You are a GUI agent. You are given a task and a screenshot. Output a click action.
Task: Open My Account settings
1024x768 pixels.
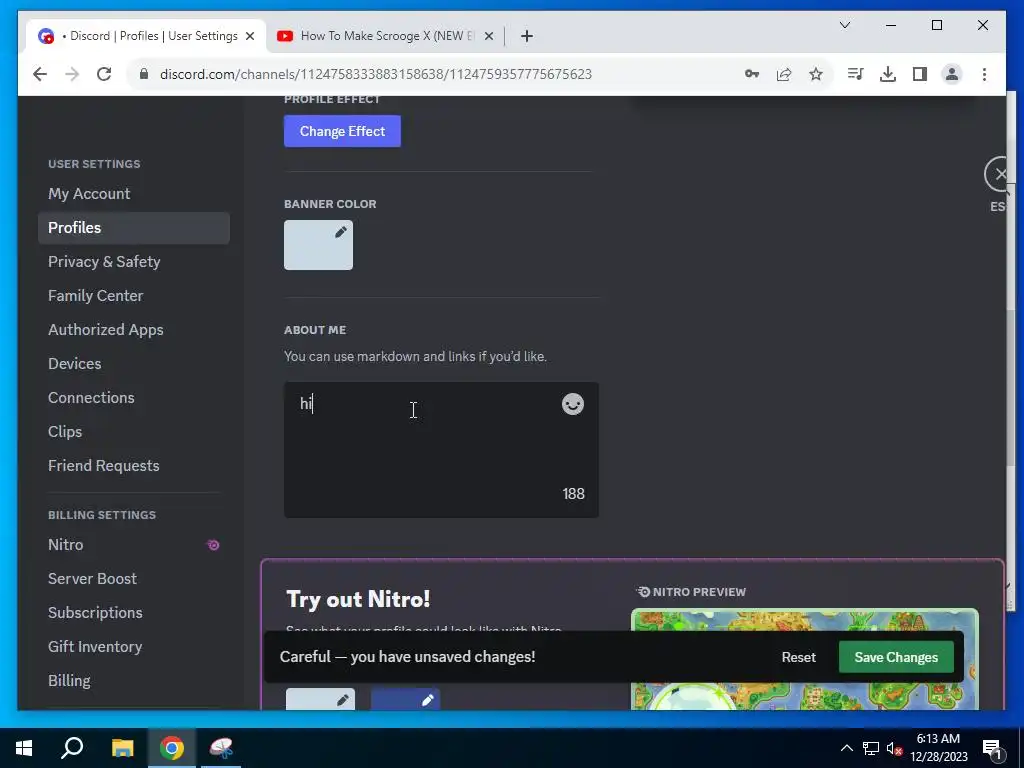pos(134,194)
